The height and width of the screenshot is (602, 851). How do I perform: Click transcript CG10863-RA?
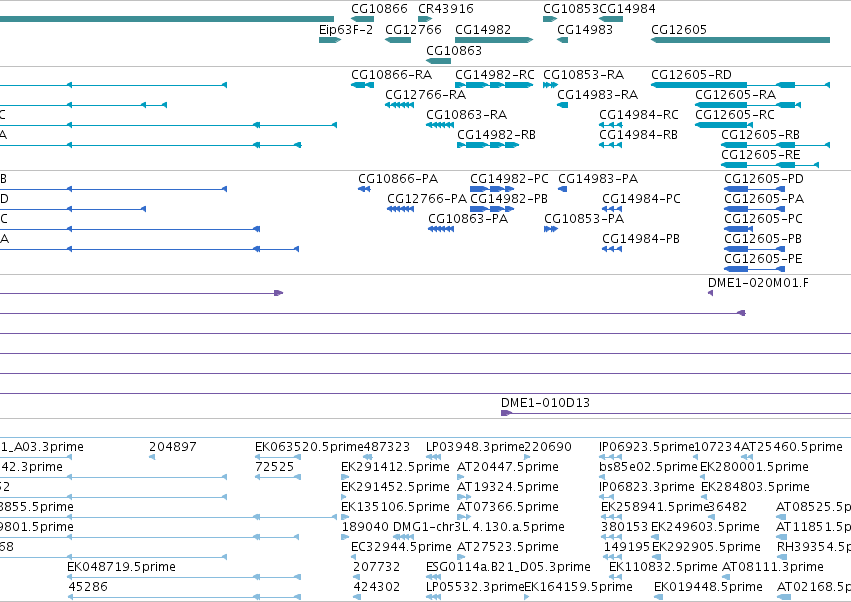click(466, 115)
